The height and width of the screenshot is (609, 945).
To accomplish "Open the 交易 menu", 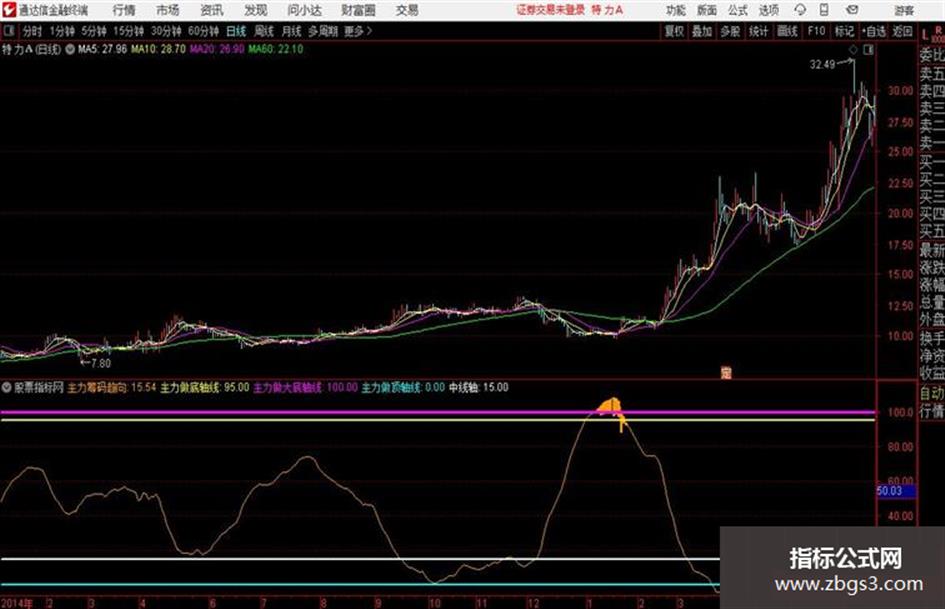I will pos(407,10).
